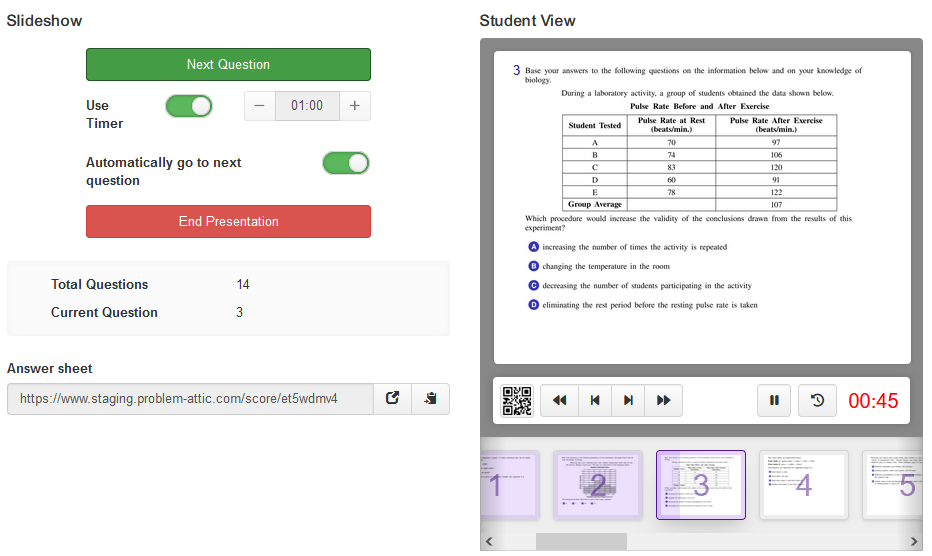
Task: Increase timer duration with plus button
Action: pyautogui.click(x=354, y=106)
